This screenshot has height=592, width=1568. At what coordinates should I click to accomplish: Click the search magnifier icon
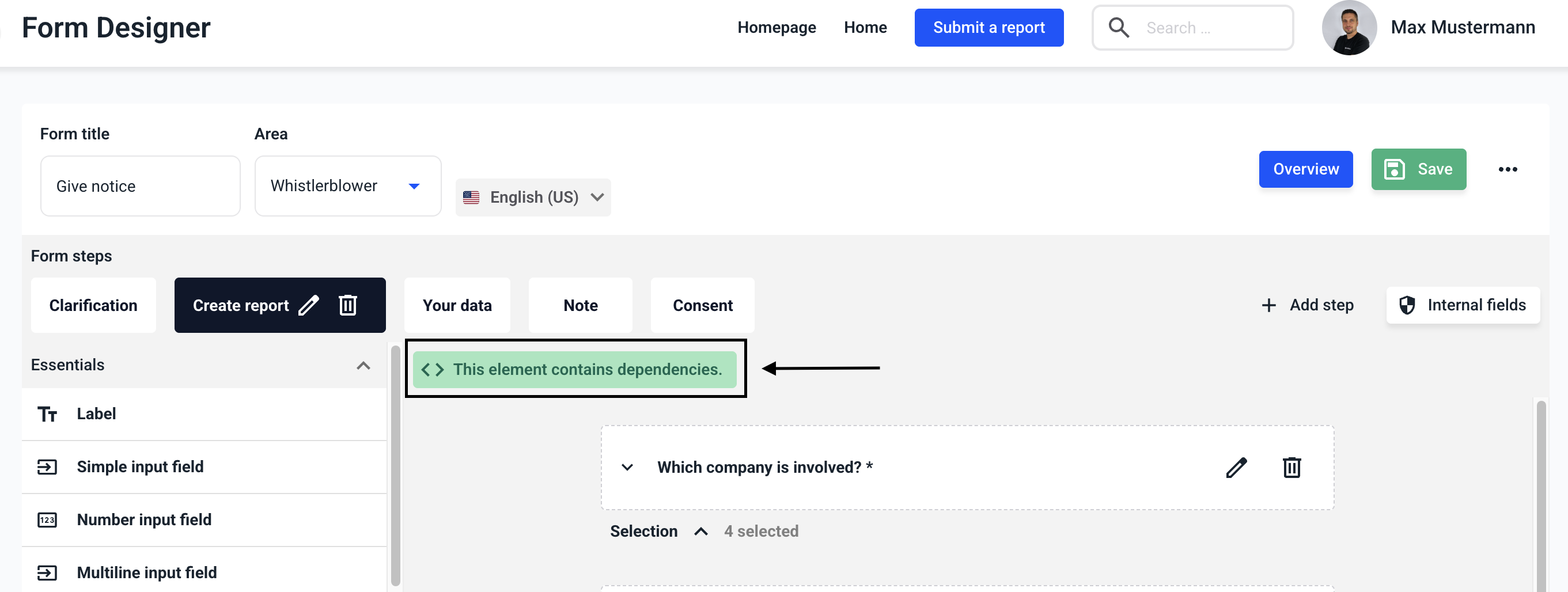(x=1118, y=28)
